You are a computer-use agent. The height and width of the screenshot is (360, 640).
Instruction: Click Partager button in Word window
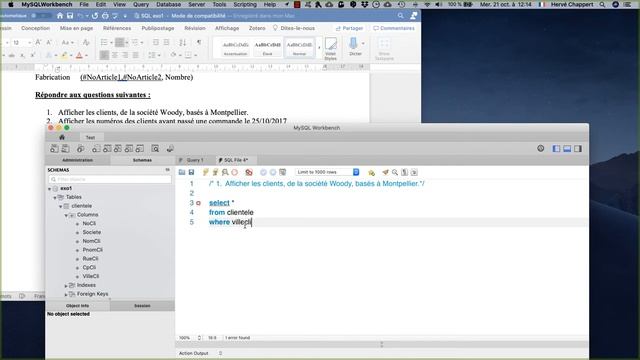coord(349,28)
